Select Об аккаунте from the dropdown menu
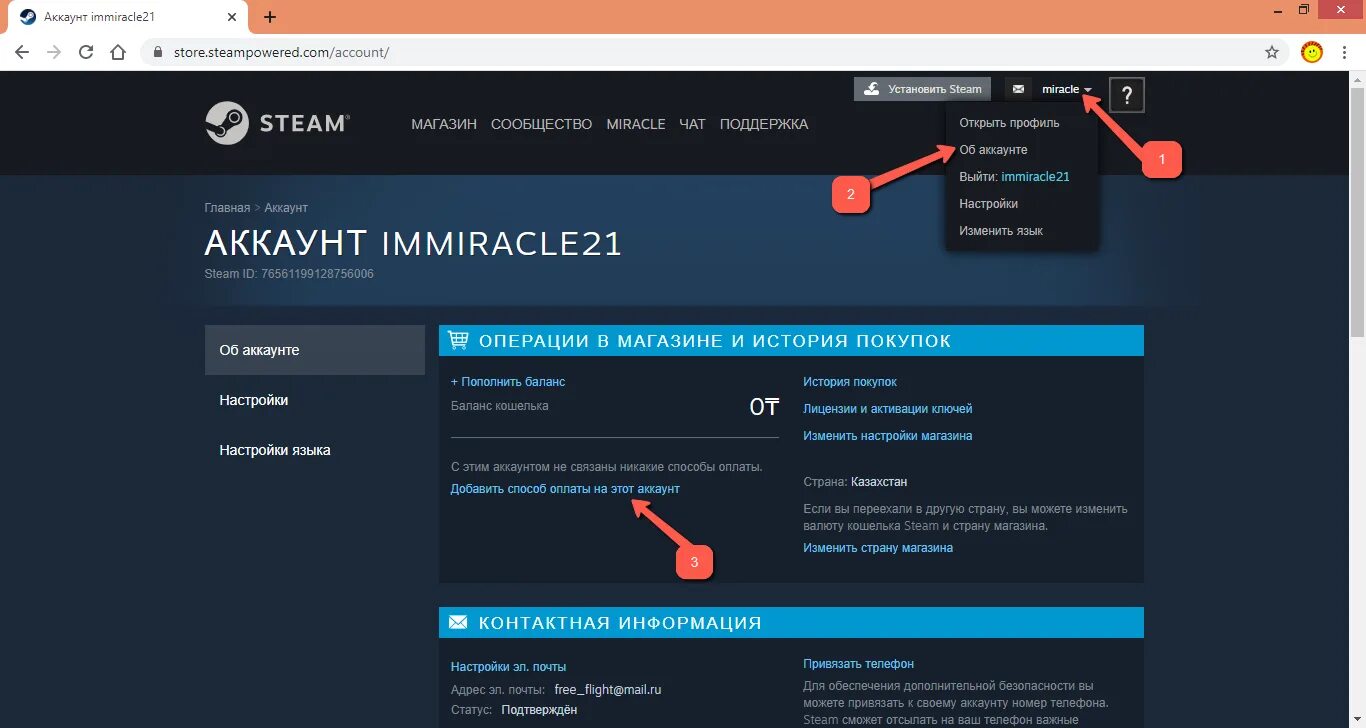1366x728 pixels. click(993, 150)
